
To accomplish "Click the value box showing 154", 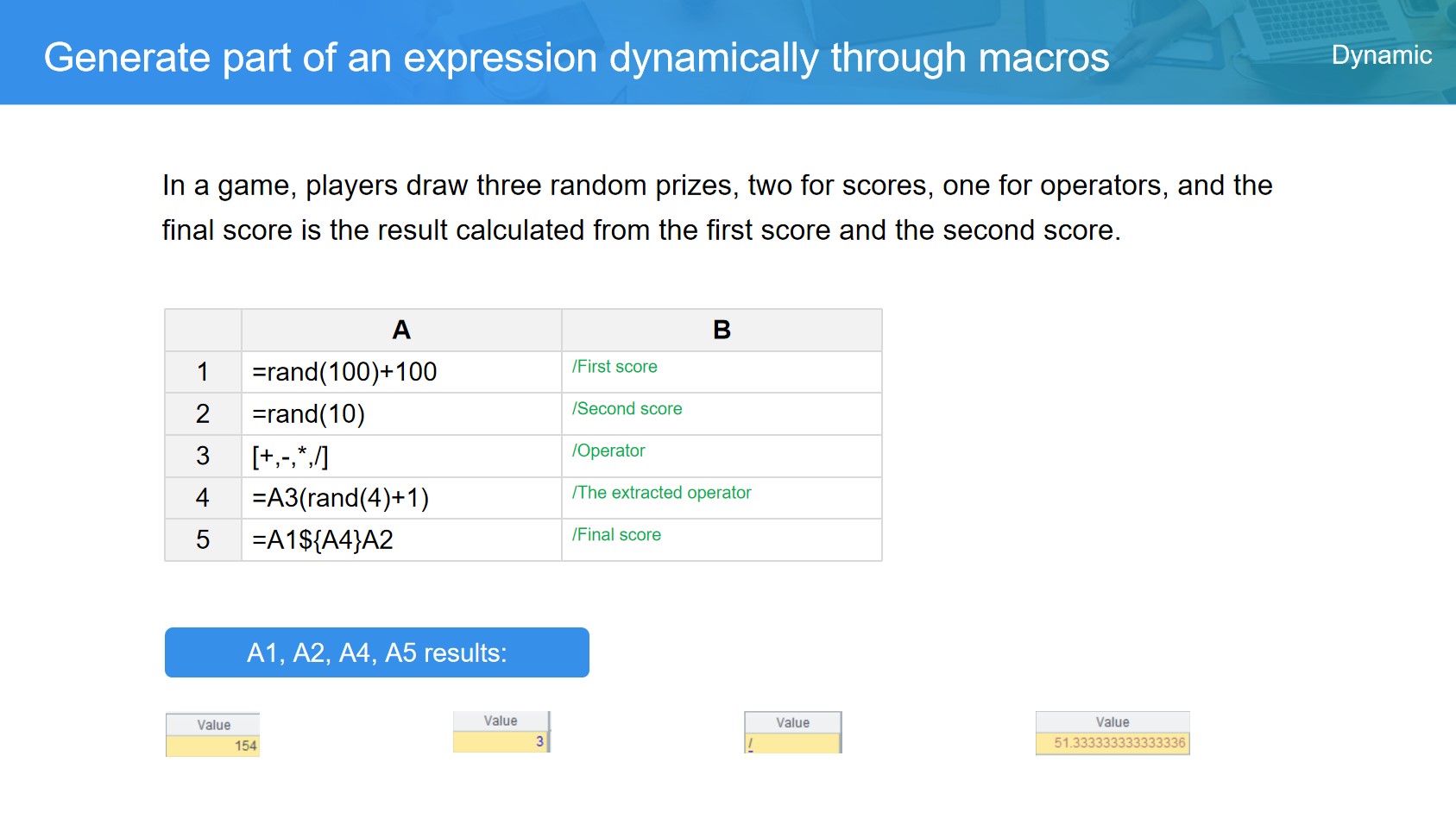I will [x=213, y=746].
